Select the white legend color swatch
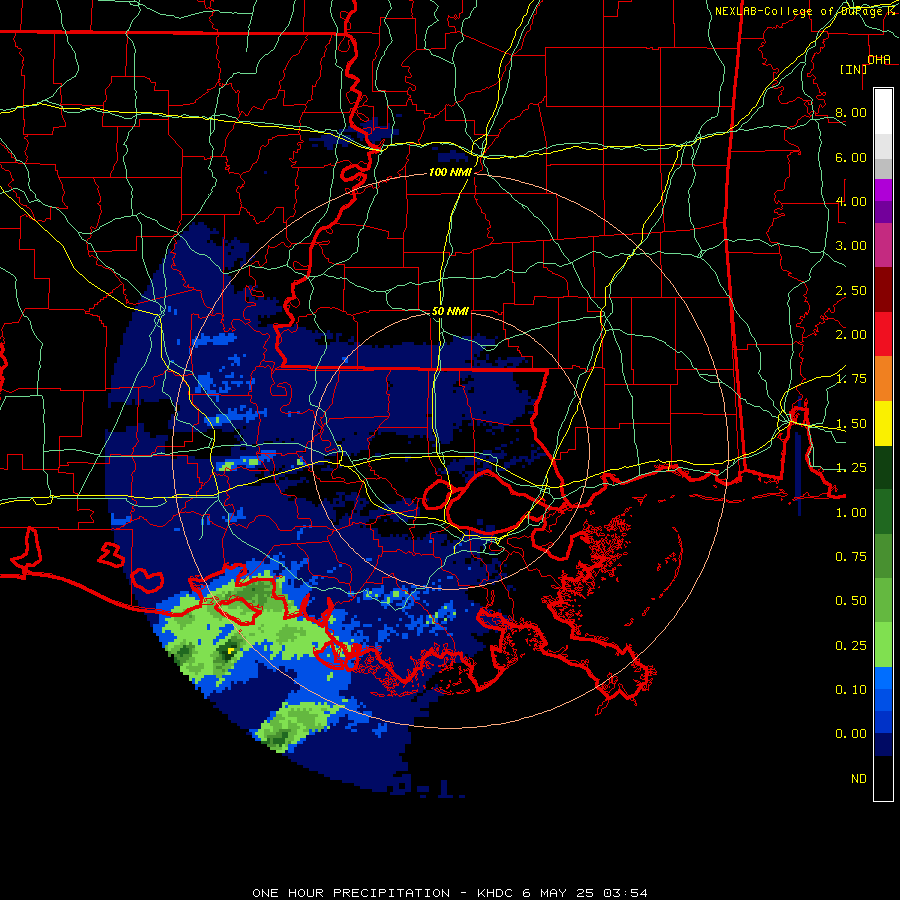900x900 pixels. point(883,112)
